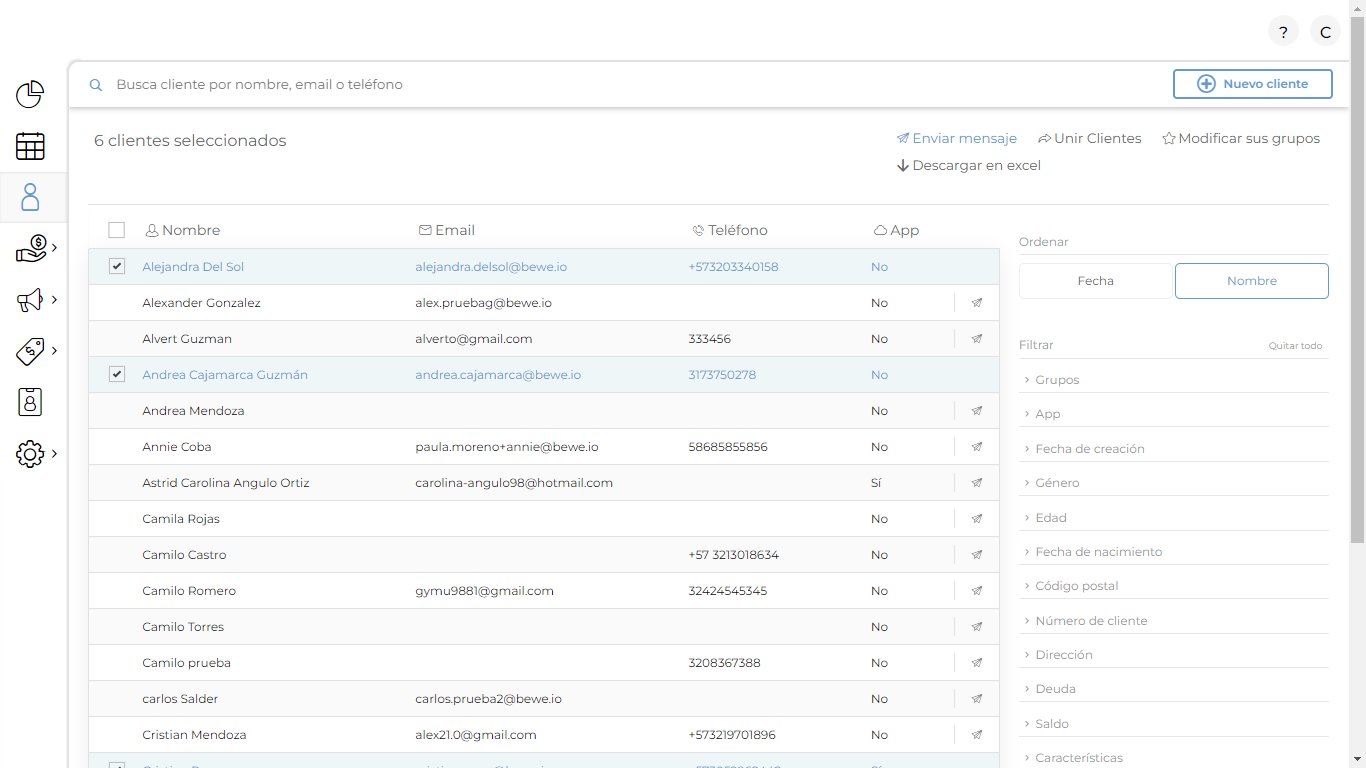1366x768 pixels.
Task: Open client Camilo Romero name
Action: click(189, 591)
